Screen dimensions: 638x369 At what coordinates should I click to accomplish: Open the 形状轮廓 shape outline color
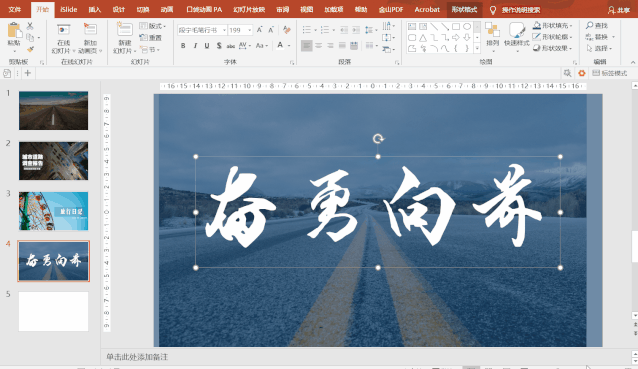[x=553, y=37]
